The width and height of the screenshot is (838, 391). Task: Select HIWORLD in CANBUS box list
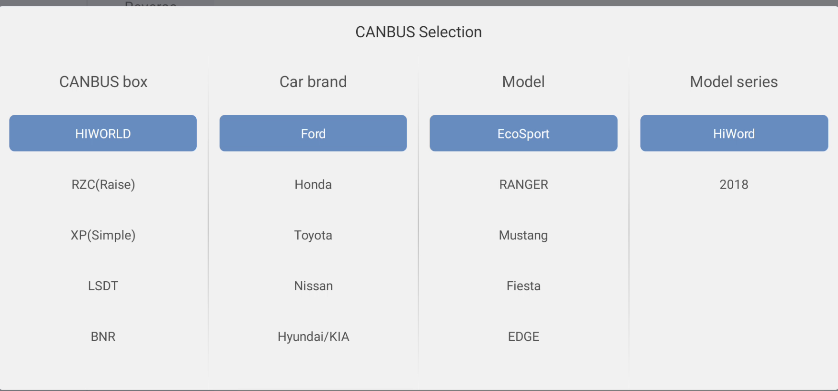tap(103, 133)
